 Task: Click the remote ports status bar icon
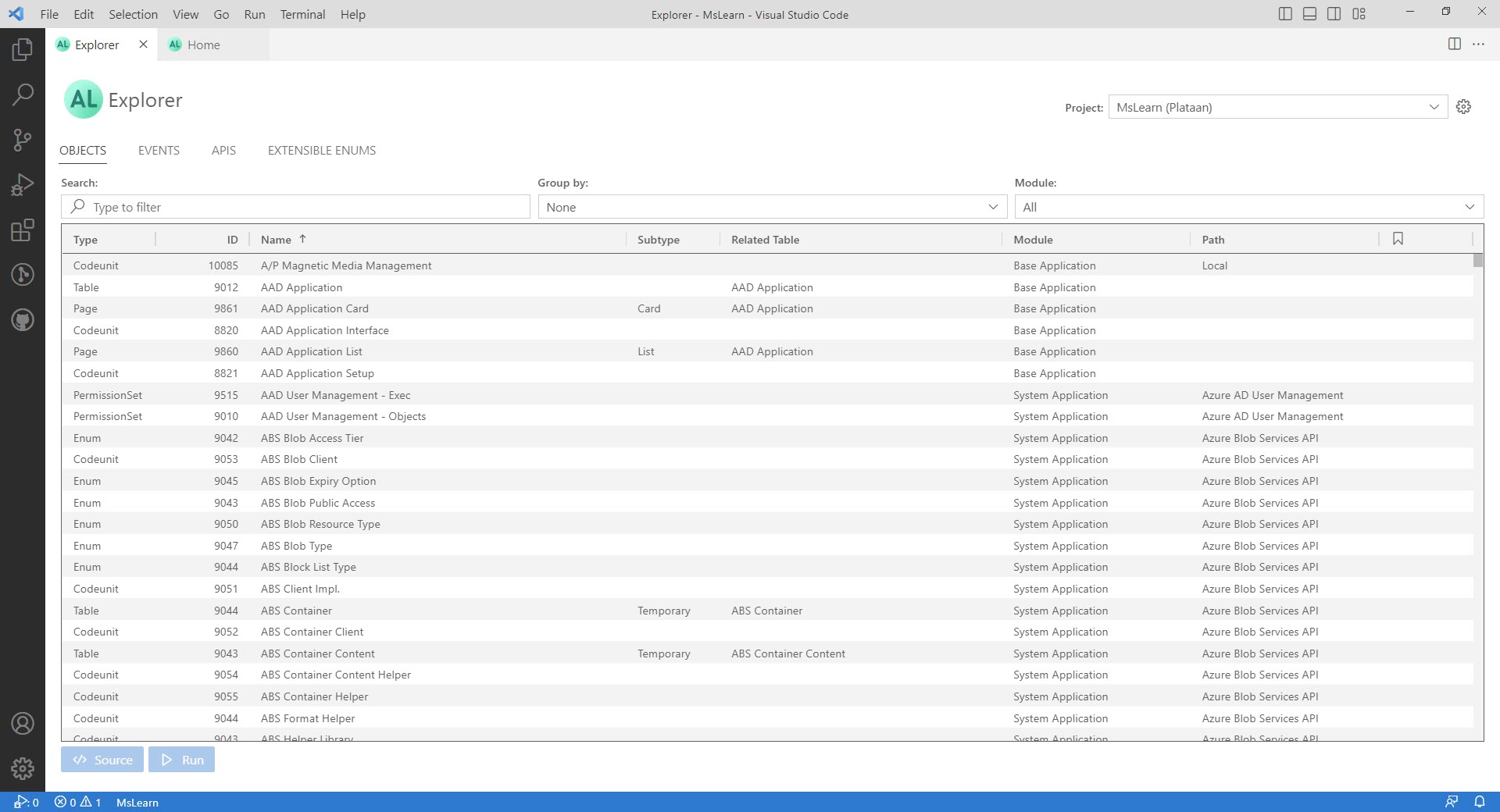point(27,802)
